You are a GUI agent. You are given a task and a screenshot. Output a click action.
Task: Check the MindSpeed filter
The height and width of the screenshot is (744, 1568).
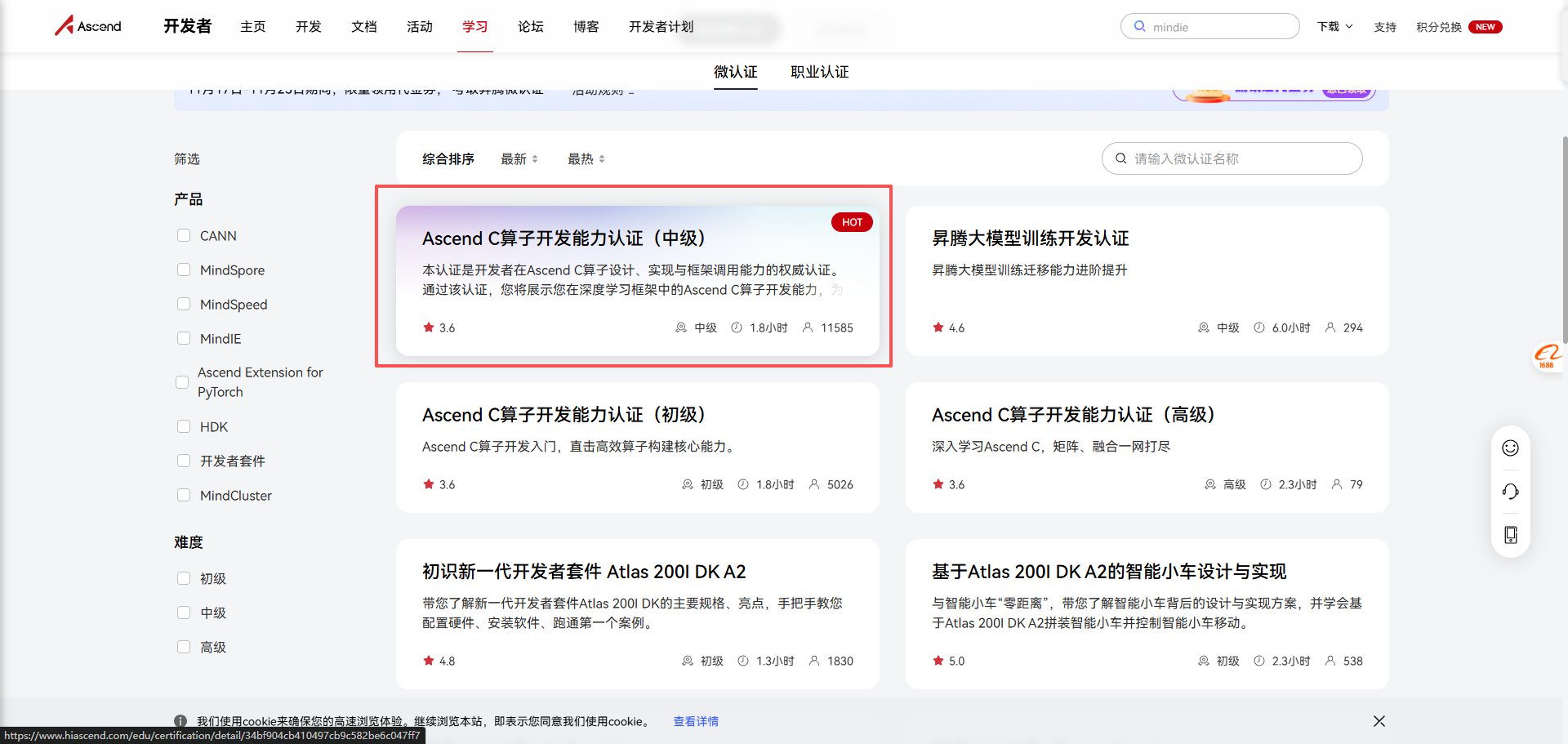pyautogui.click(x=184, y=304)
